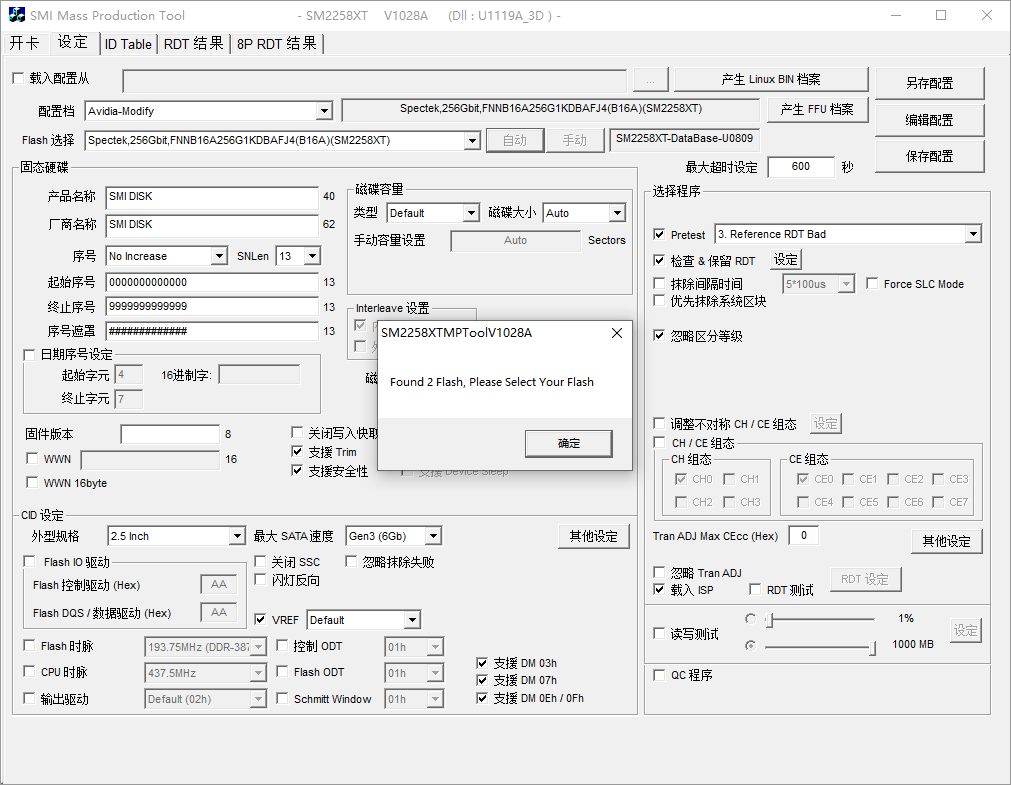1011x785 pixels.
Task: Select the 1% radio button
Action: pos(751,619)
